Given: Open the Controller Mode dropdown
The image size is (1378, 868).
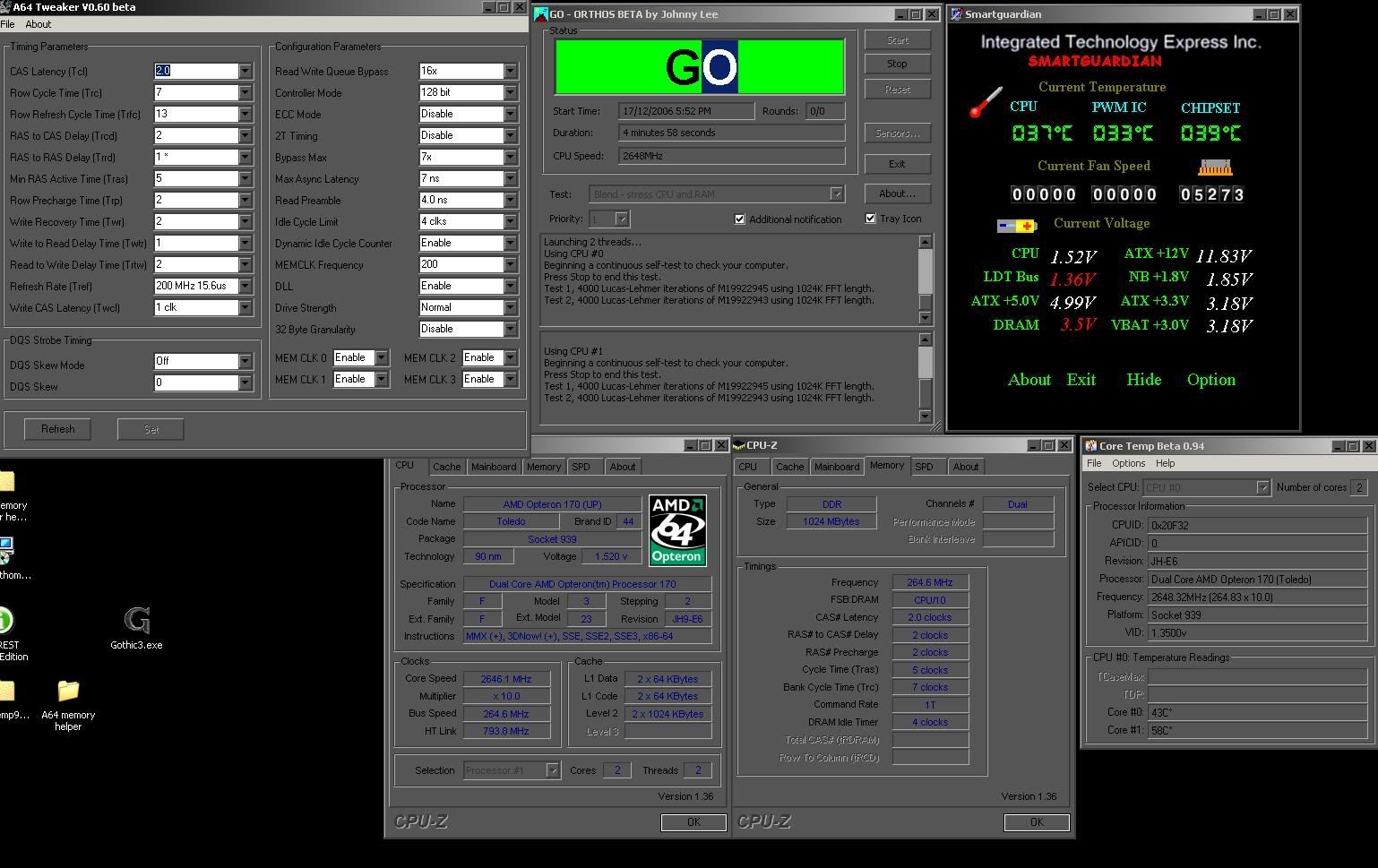Looking at the screenshot, I should (x=510, y=92).
